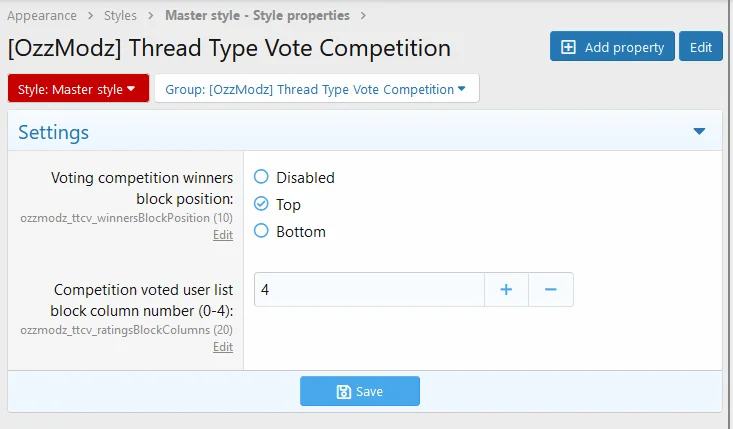Click the Competition voted user list column label
733x429 pixels.
[143, 299]
